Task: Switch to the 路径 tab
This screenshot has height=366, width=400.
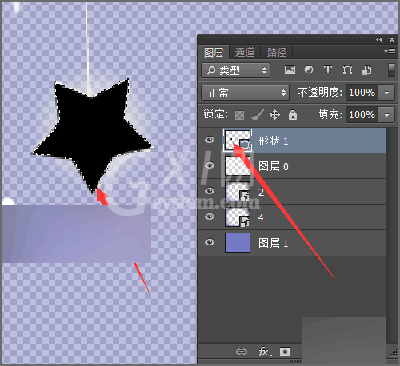Action: pyautogui.click(x=277, y=53)
